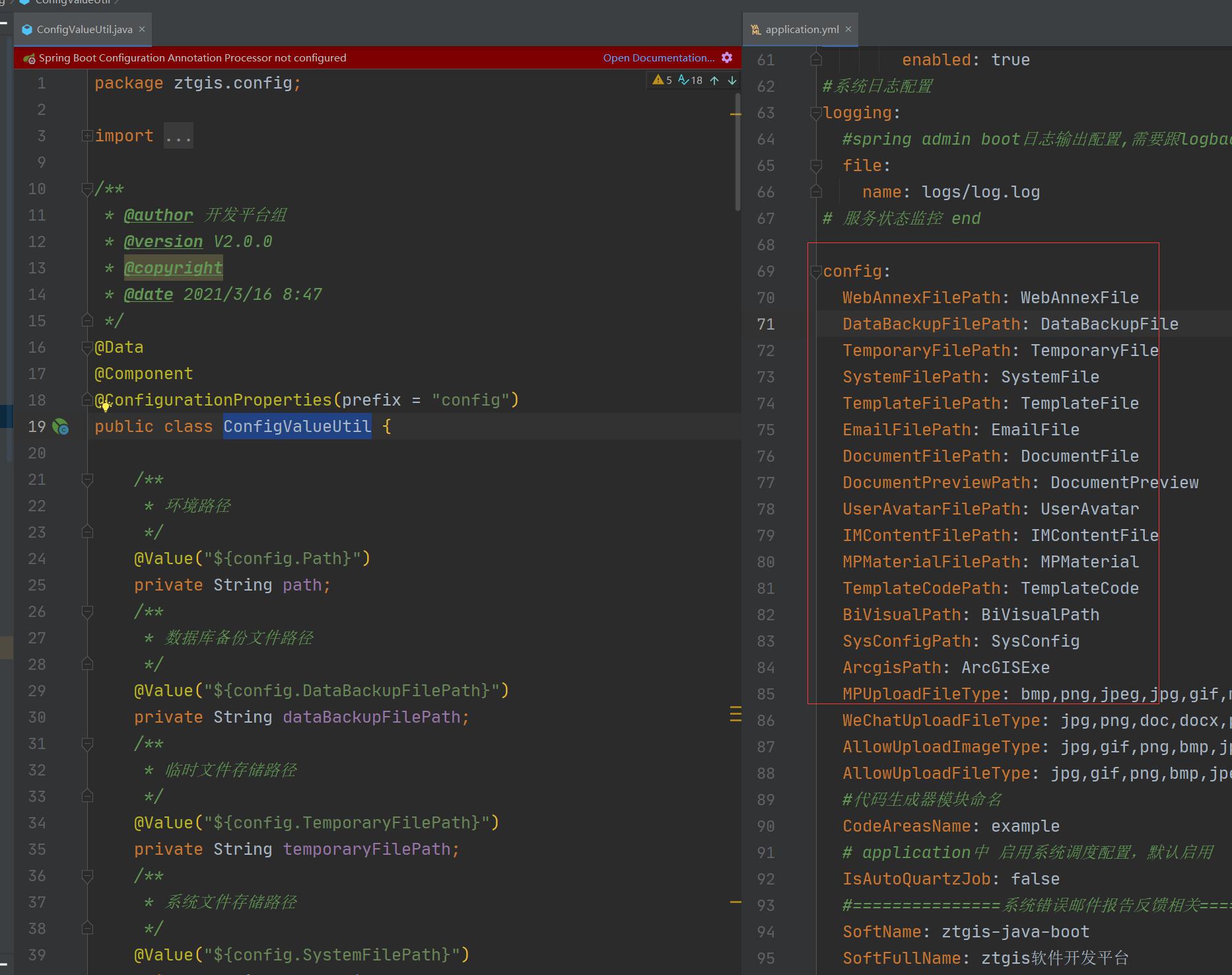
Task: Open the Open Documentation link
Action: [658, 57]
